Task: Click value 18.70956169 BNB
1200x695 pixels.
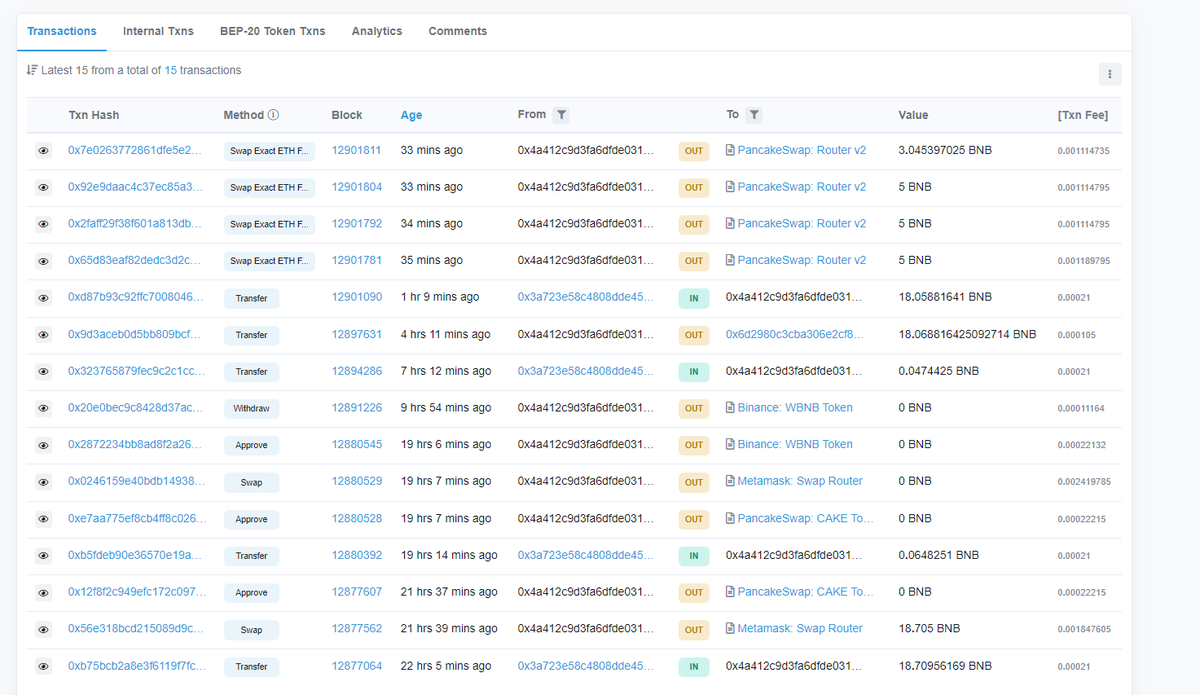Action: [945, 665]
